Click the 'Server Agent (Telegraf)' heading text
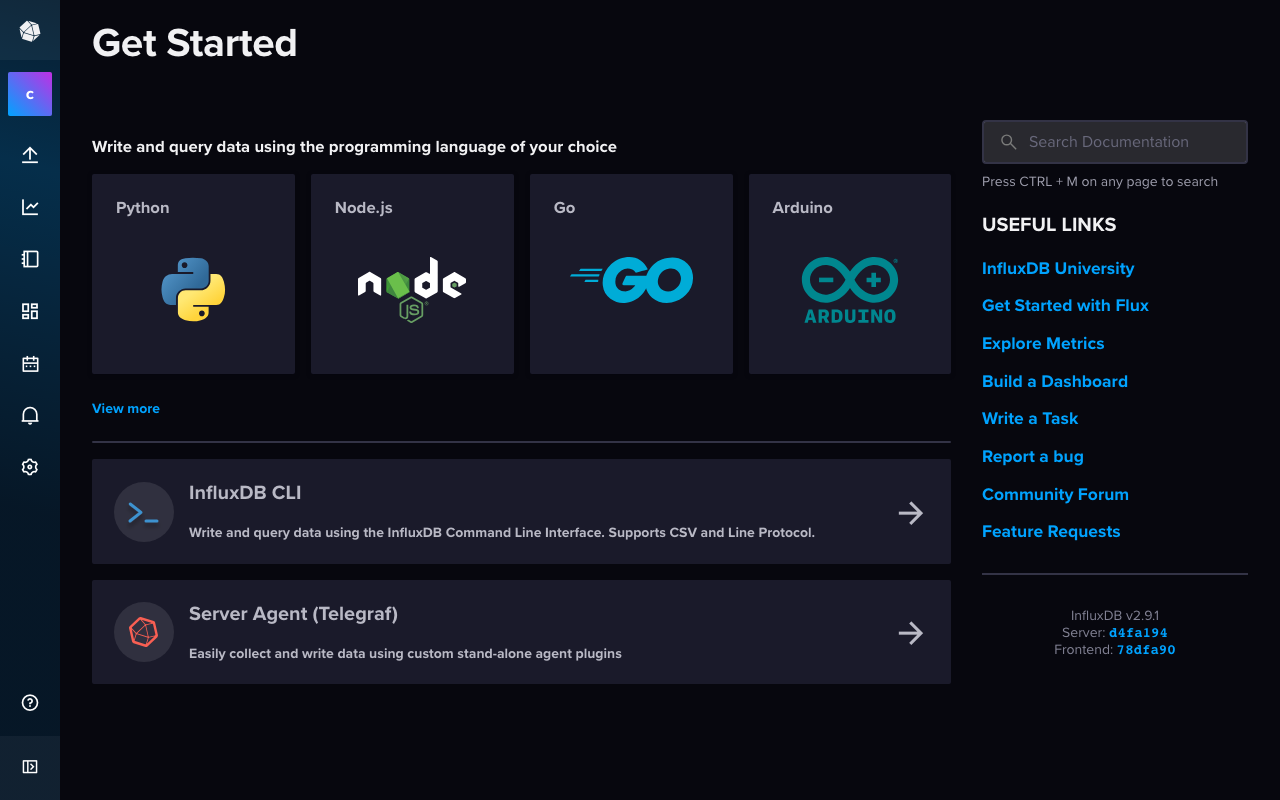Screen dimensions: 1280x800 click(x=293, y=614)
